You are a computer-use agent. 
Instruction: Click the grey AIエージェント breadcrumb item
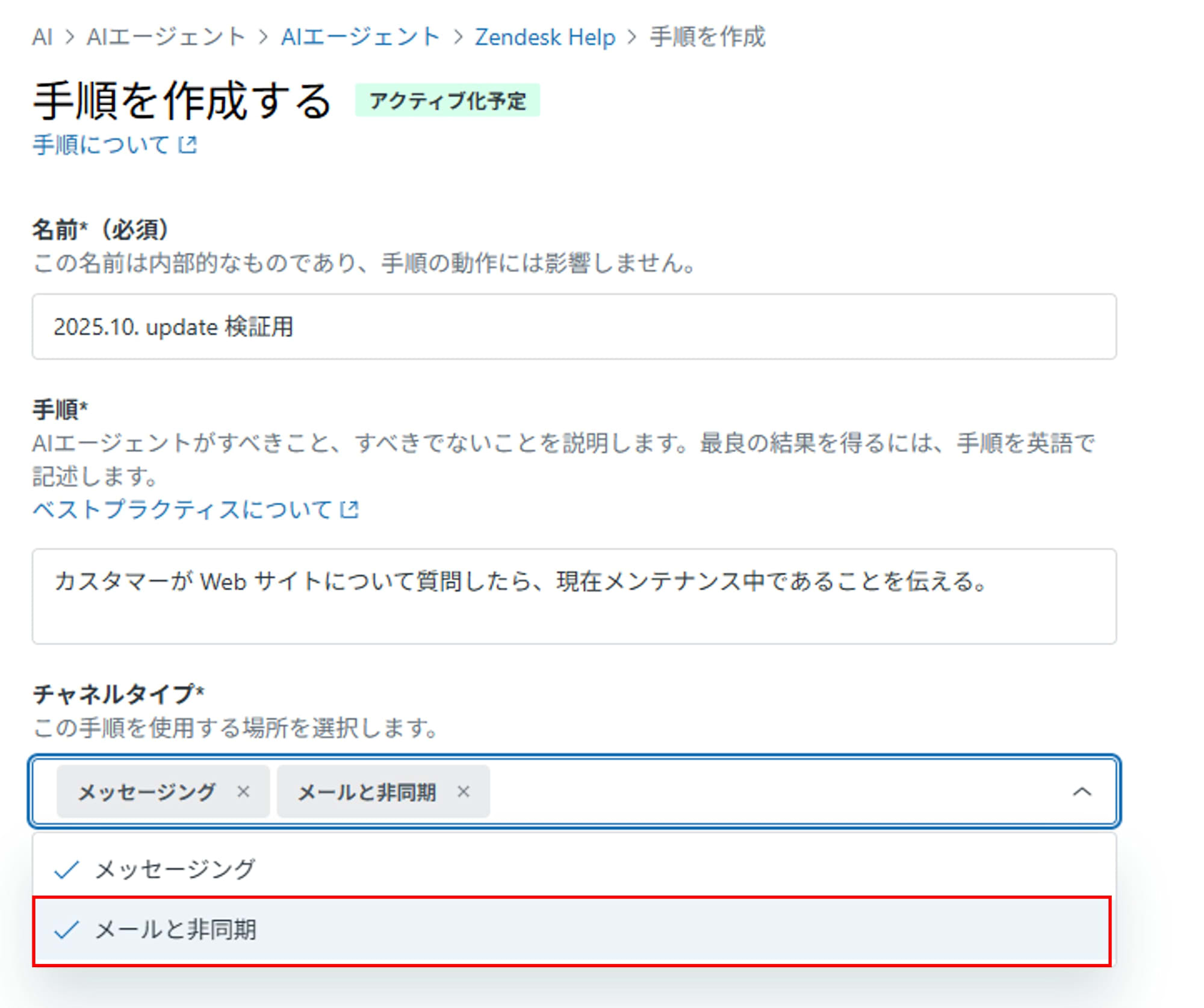click(x=166, y=37)
